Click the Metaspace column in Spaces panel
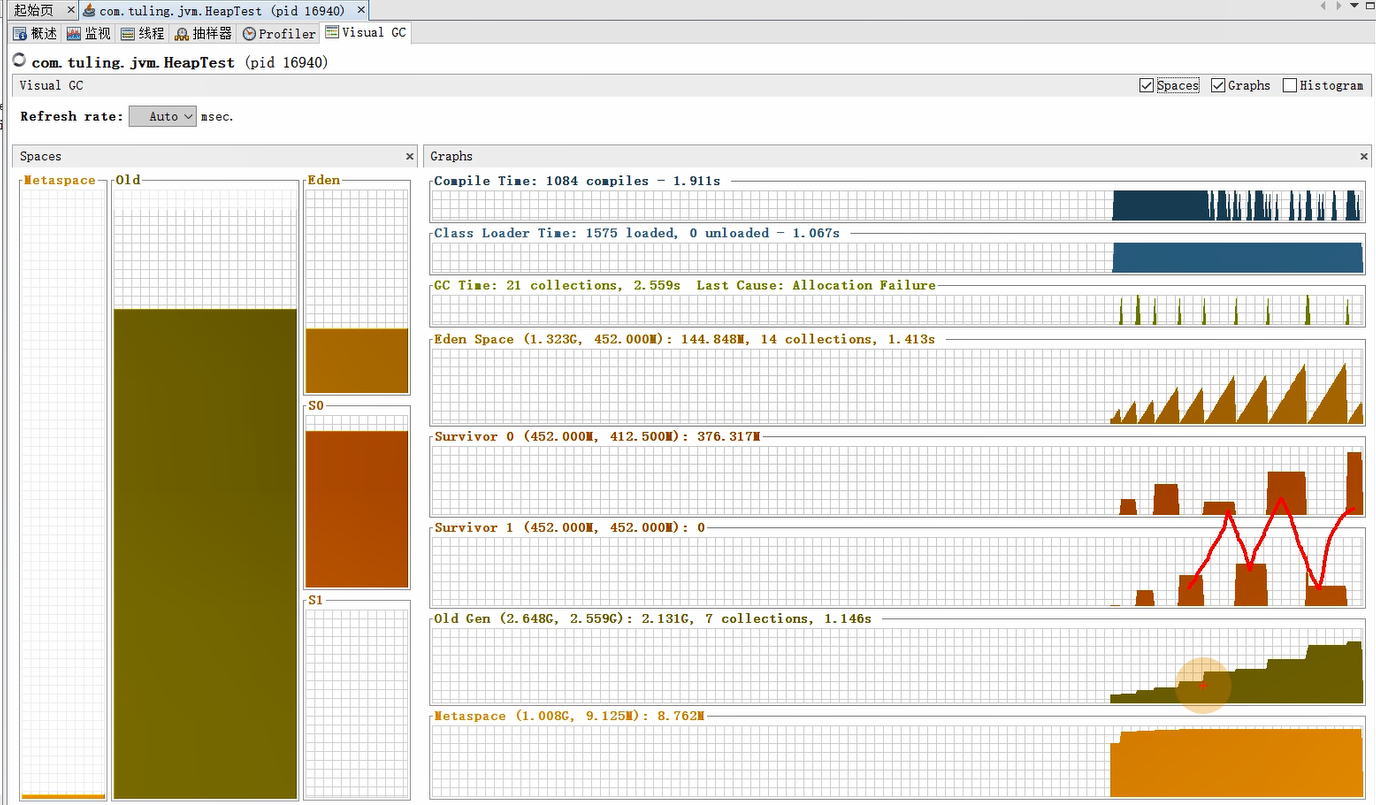Viewport: 1376px width, 805px height. tap(63, 494)
